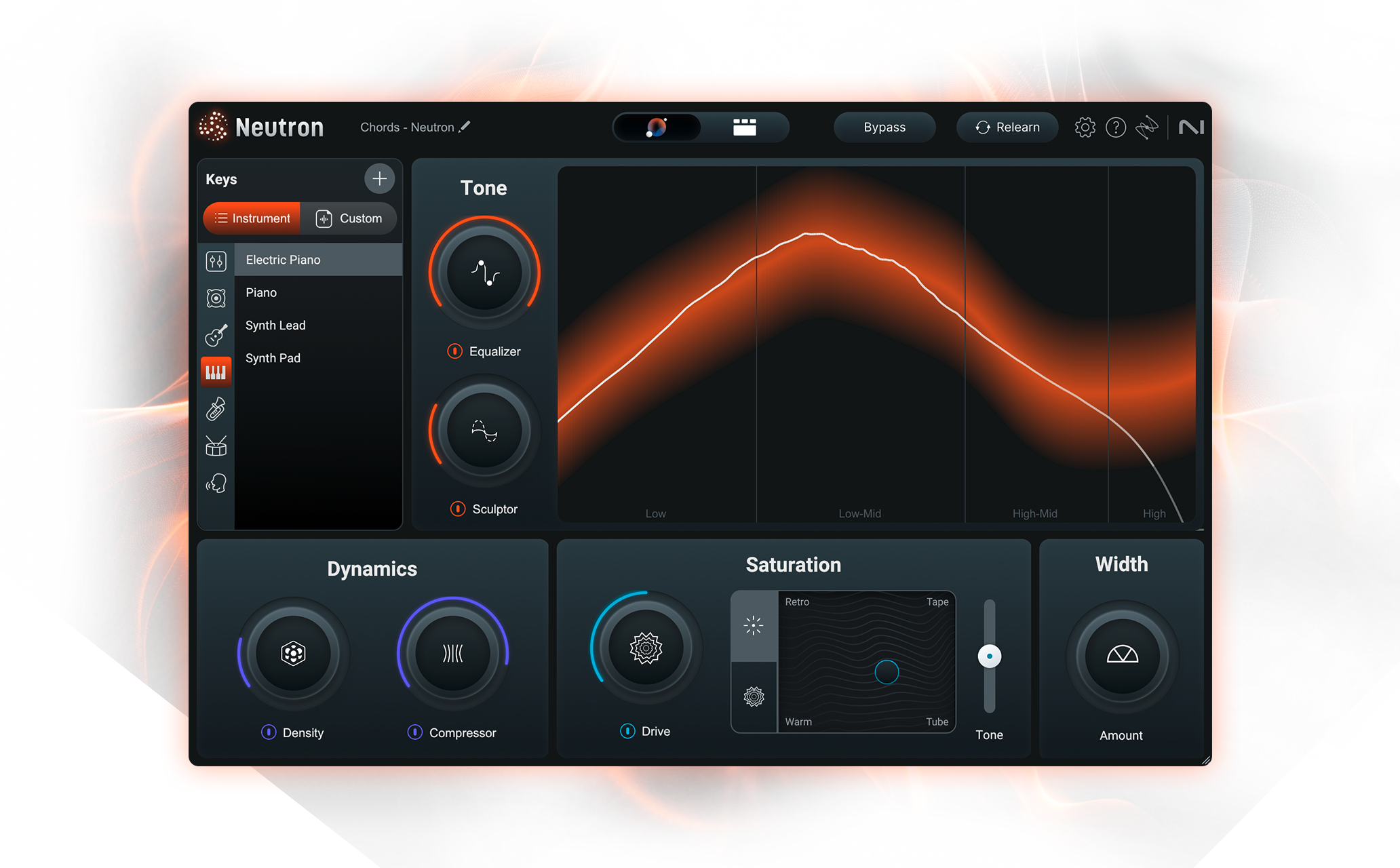Select the guitar category icon
Image resolution: width=1400 pixels, height=868 pixels.
[216, 335]
